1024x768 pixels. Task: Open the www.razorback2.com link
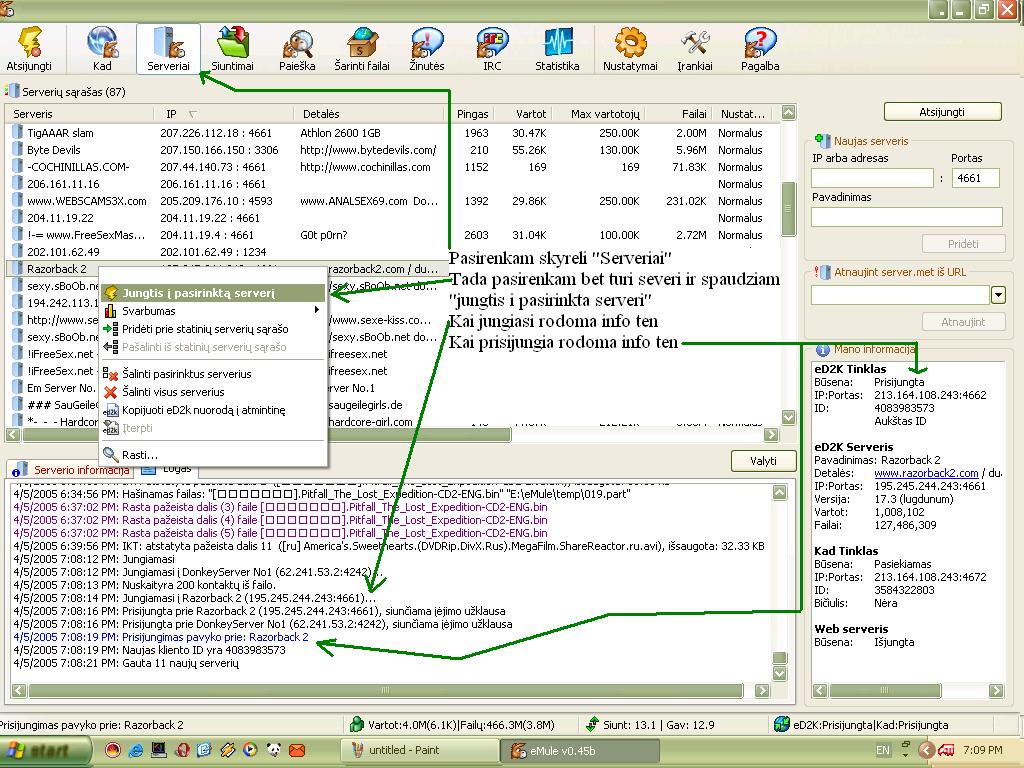pyautogui.click(x=926, y=473)
